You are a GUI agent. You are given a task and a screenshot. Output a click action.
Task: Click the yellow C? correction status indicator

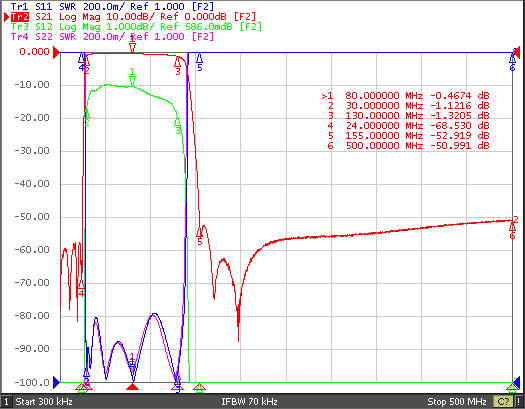(x=503, y=401)
